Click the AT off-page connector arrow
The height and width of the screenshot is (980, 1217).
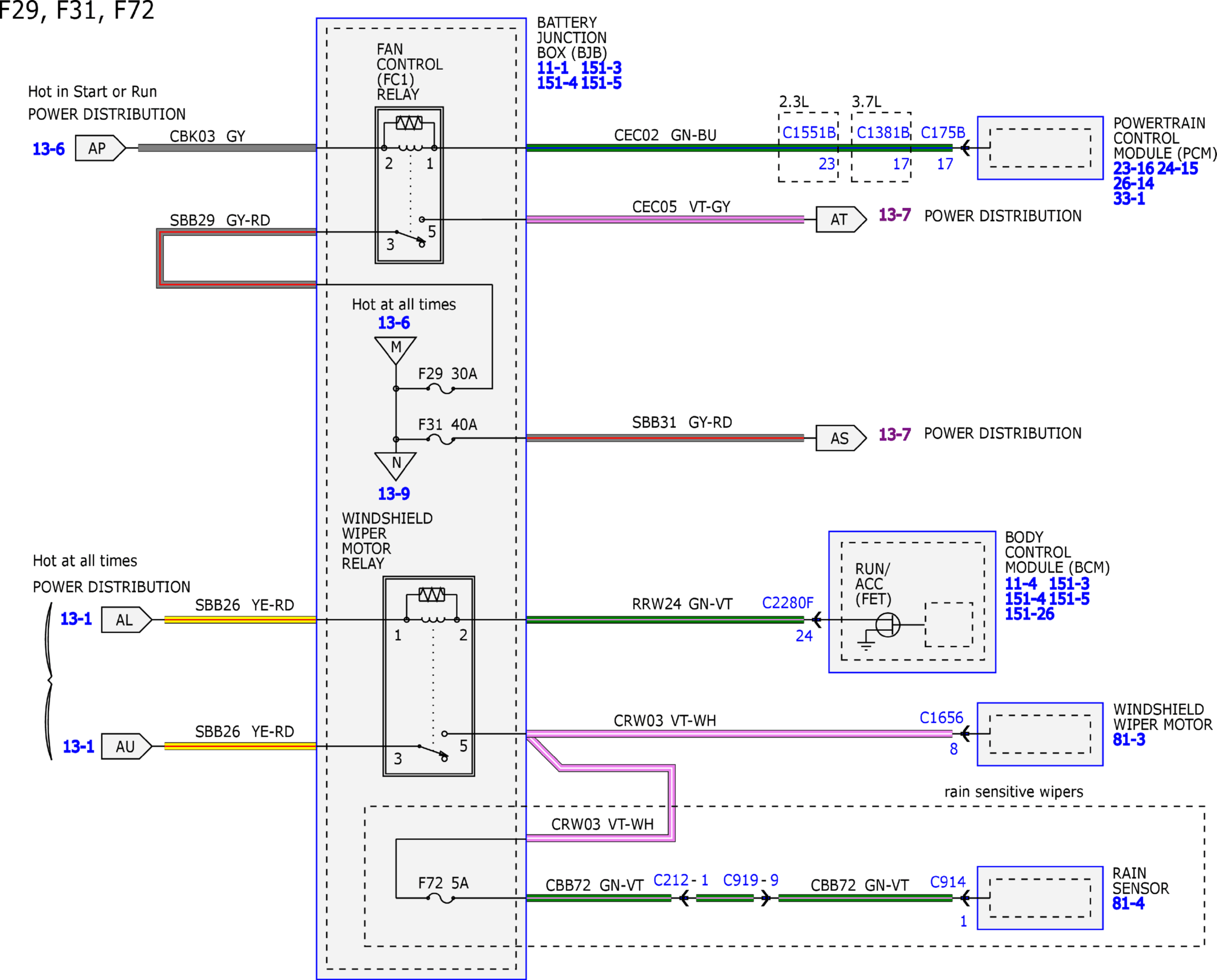(841, 219)
